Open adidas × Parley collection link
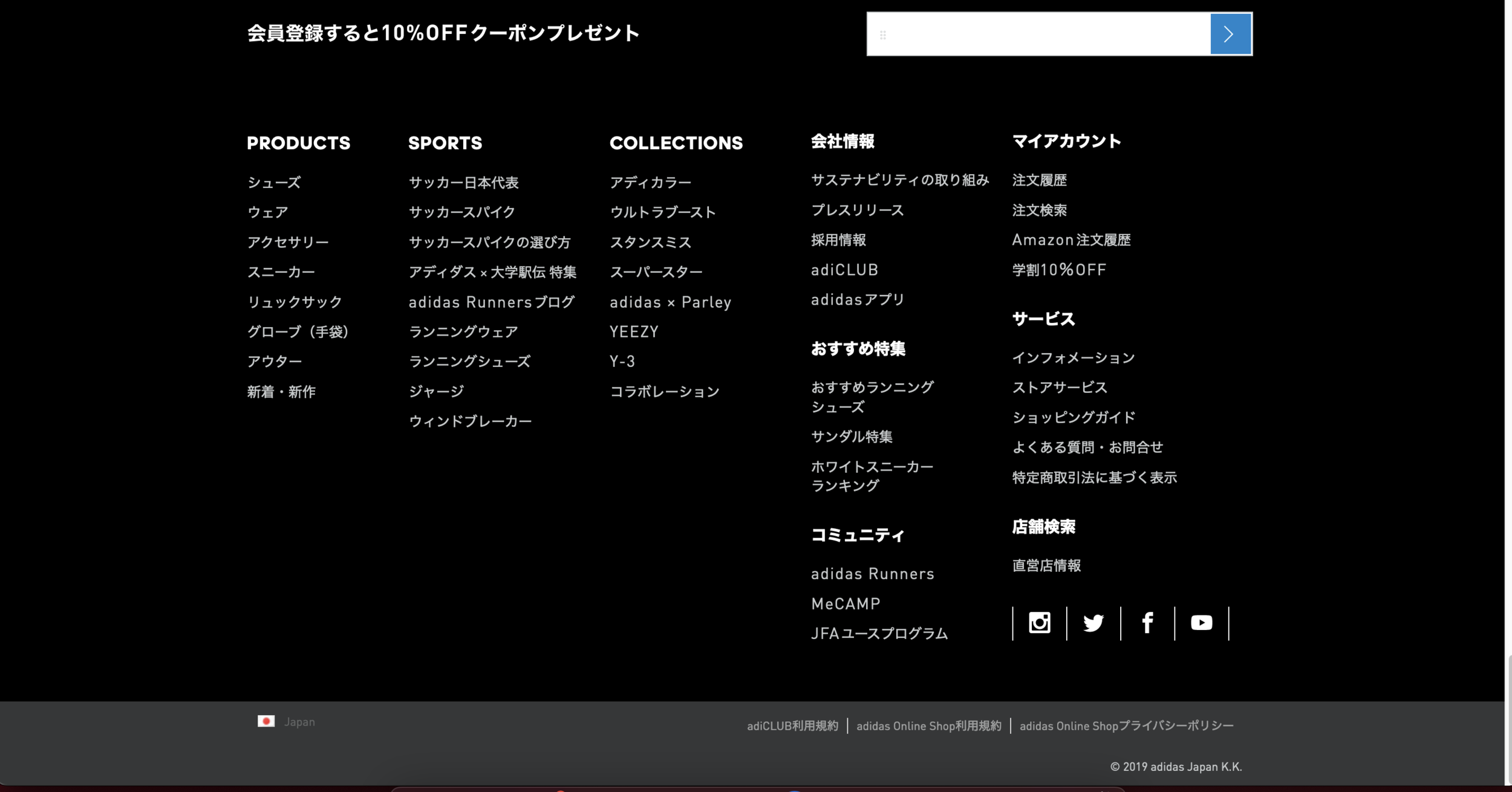 [x=670, y=302]
